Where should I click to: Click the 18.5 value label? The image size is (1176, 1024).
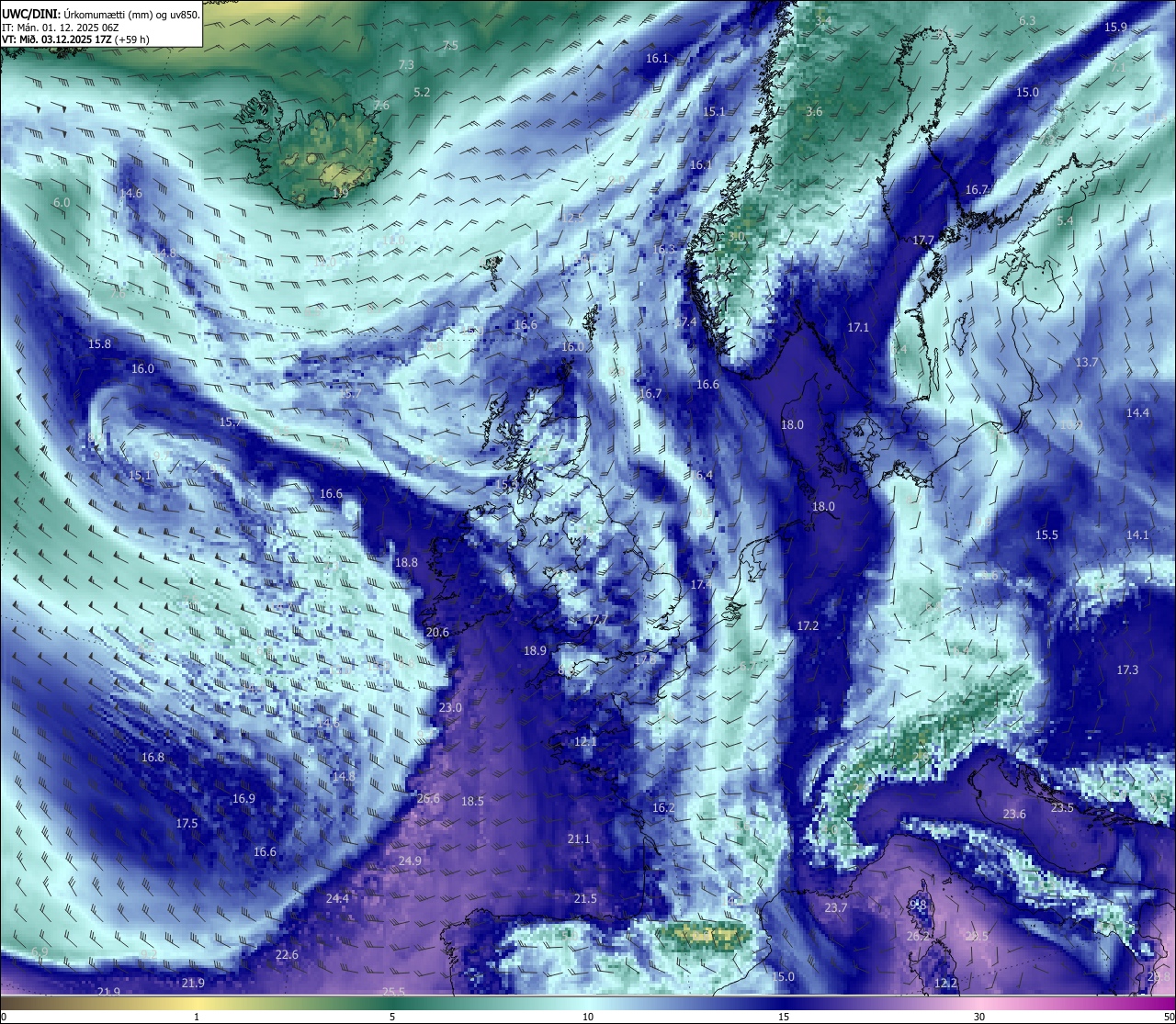472,801
